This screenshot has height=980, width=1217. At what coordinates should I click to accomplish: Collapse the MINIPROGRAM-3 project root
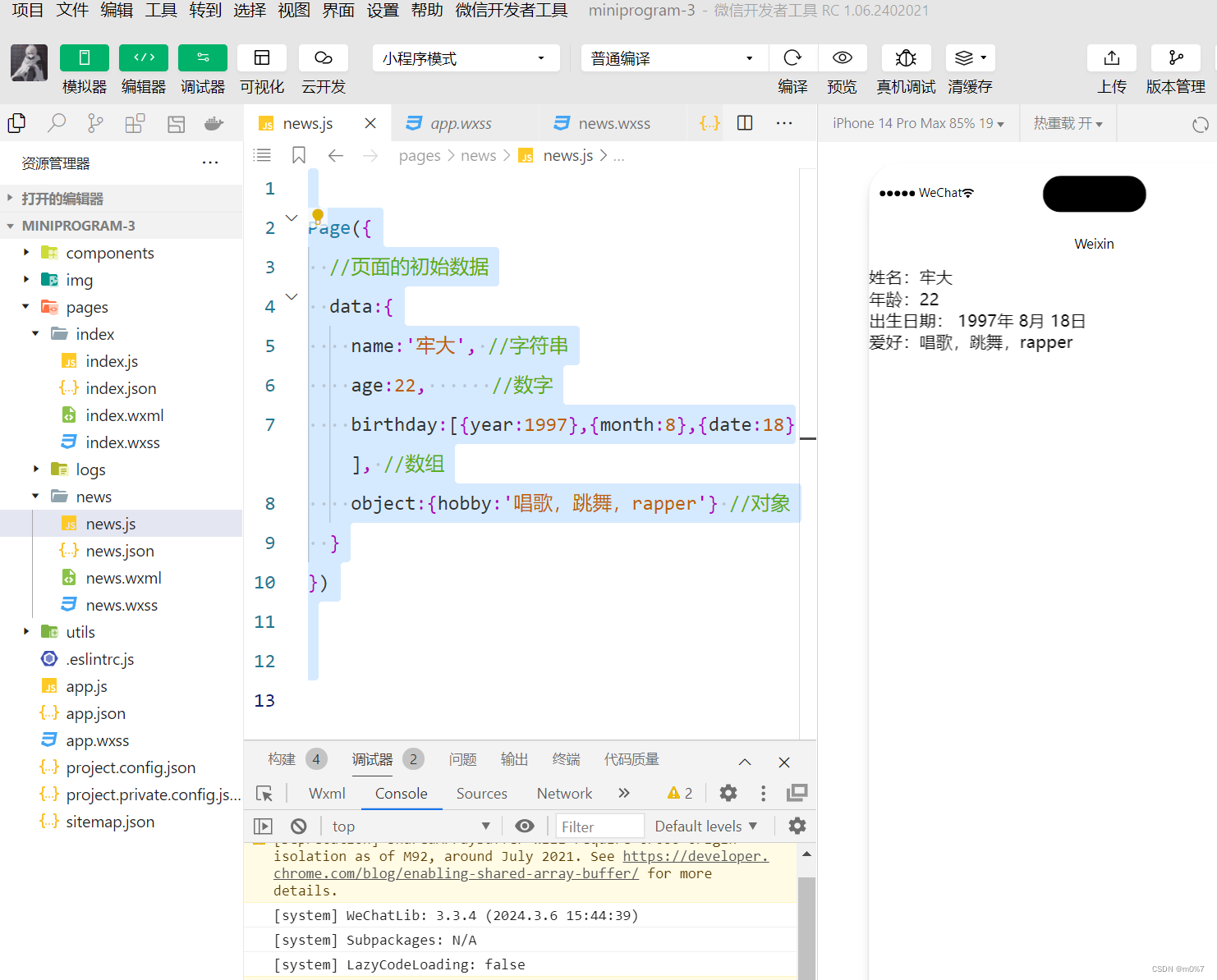(122, 226)
